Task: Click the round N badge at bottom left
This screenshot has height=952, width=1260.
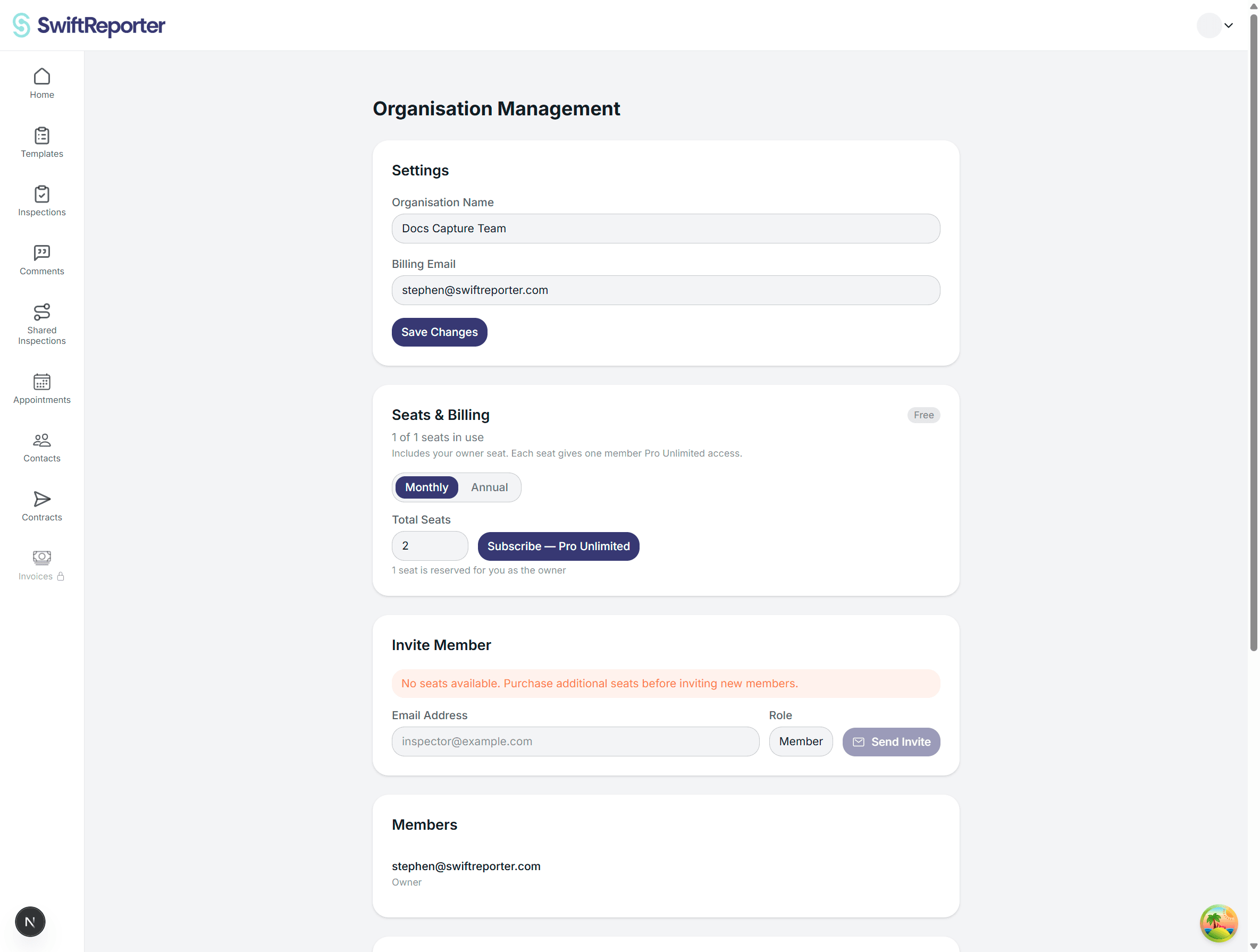Action: point(30,921)
